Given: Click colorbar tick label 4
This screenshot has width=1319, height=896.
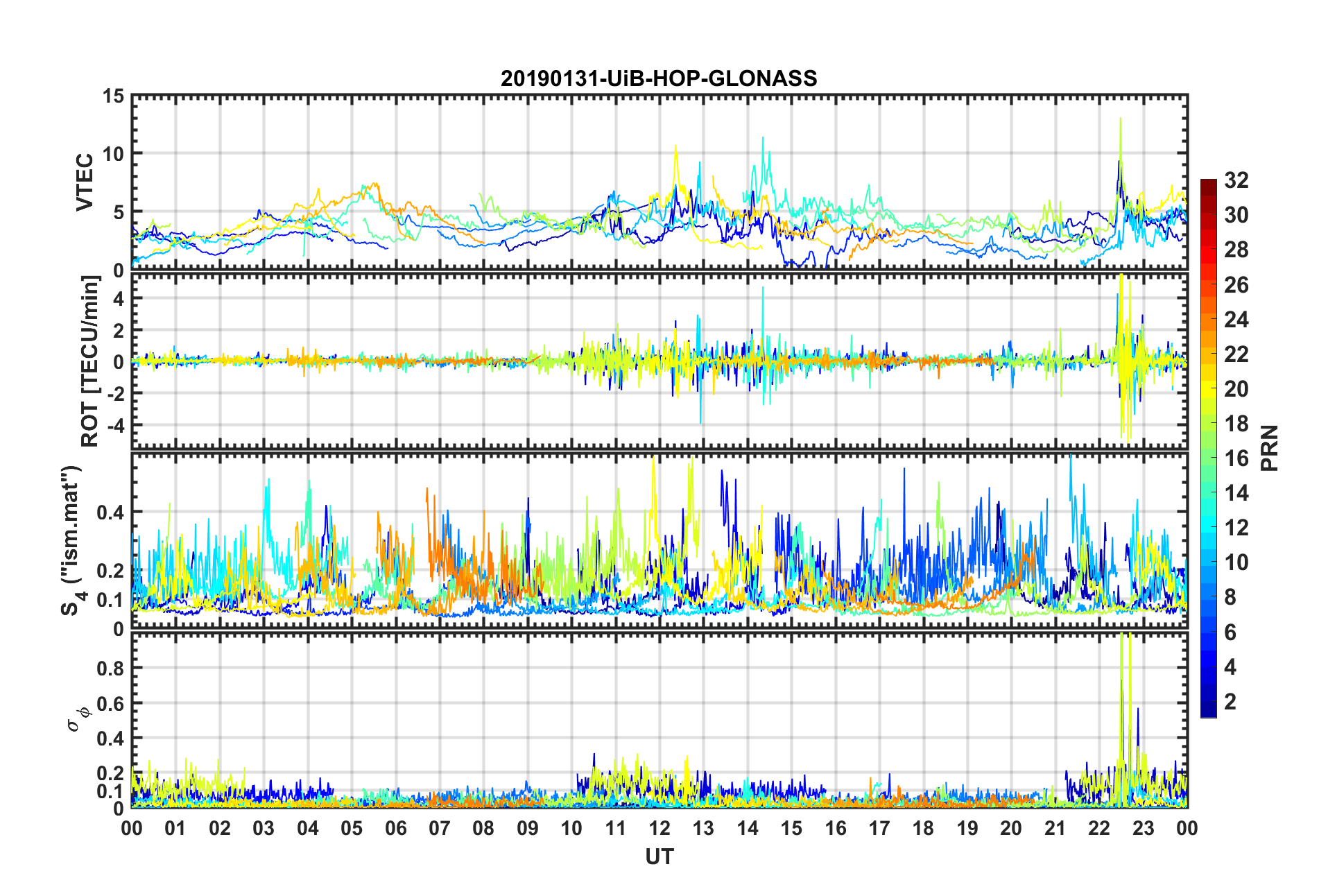Looking at the screenshot, I should [1230, 666].
